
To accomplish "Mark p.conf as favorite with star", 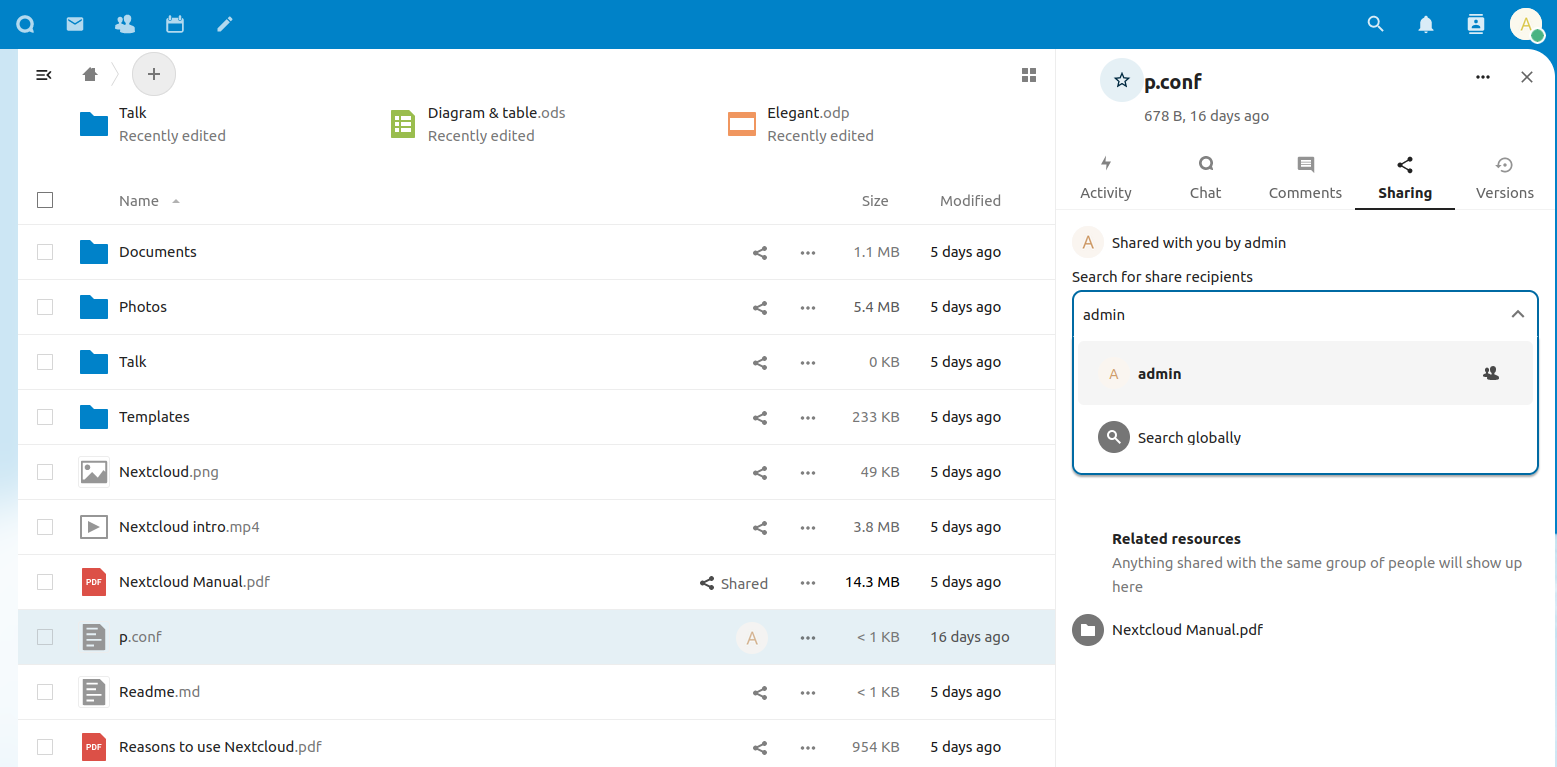I will click(1122, 81).
